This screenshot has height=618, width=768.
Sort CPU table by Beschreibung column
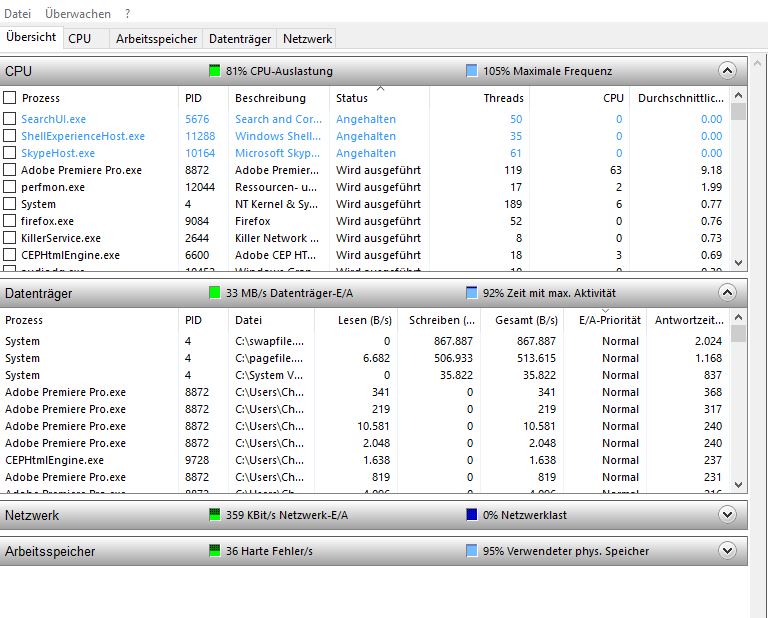click(279, 98)
